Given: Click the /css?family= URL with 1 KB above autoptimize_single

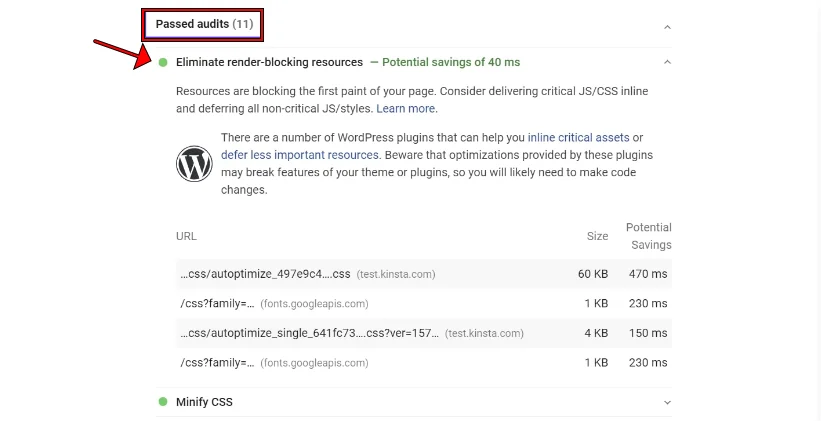Looking at the screenshot, I should [217, 303].
